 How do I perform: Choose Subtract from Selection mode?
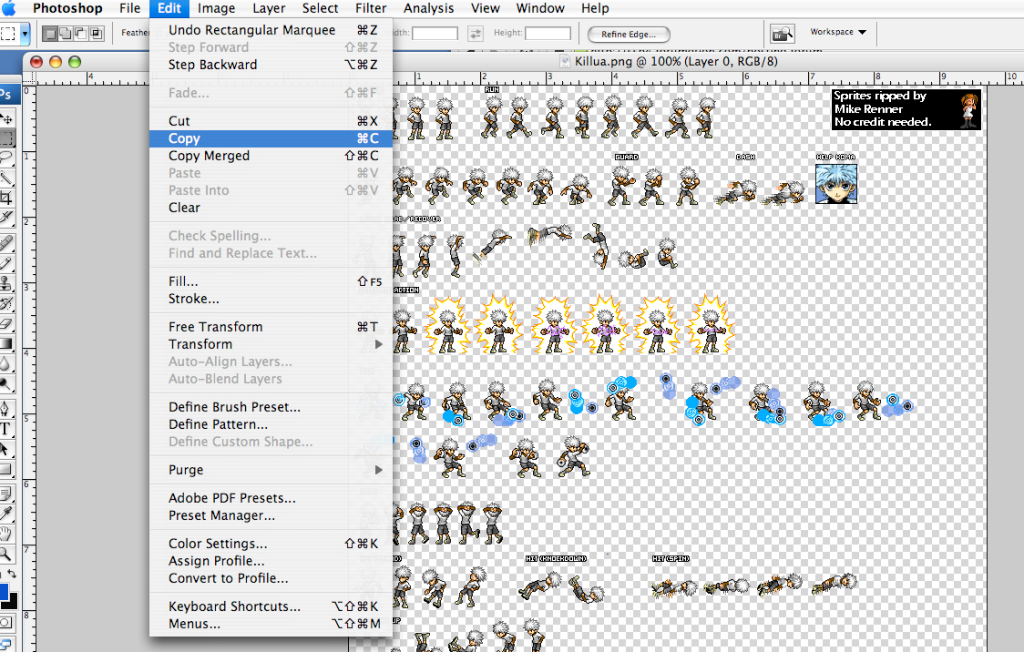coord(81,33)
